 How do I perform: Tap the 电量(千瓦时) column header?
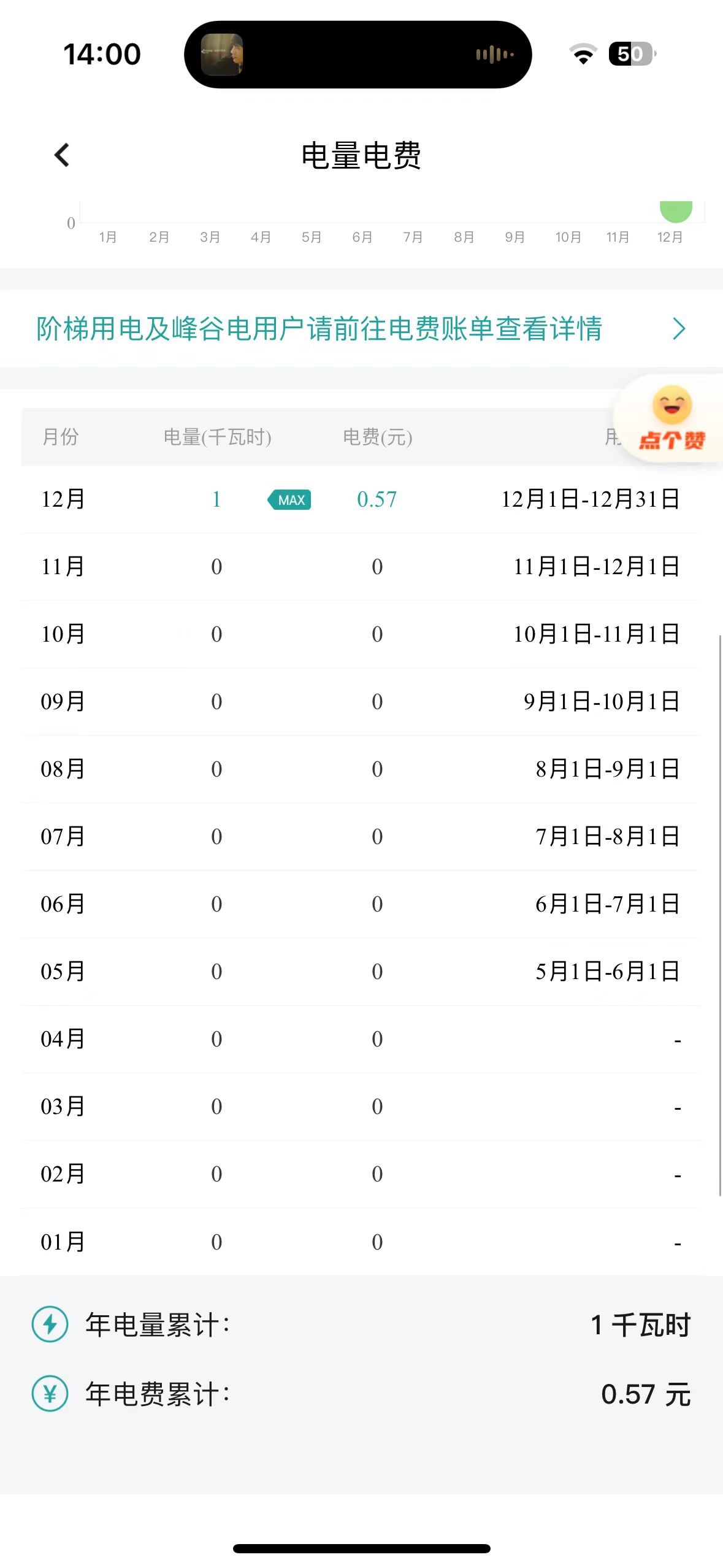click(217, 437)
